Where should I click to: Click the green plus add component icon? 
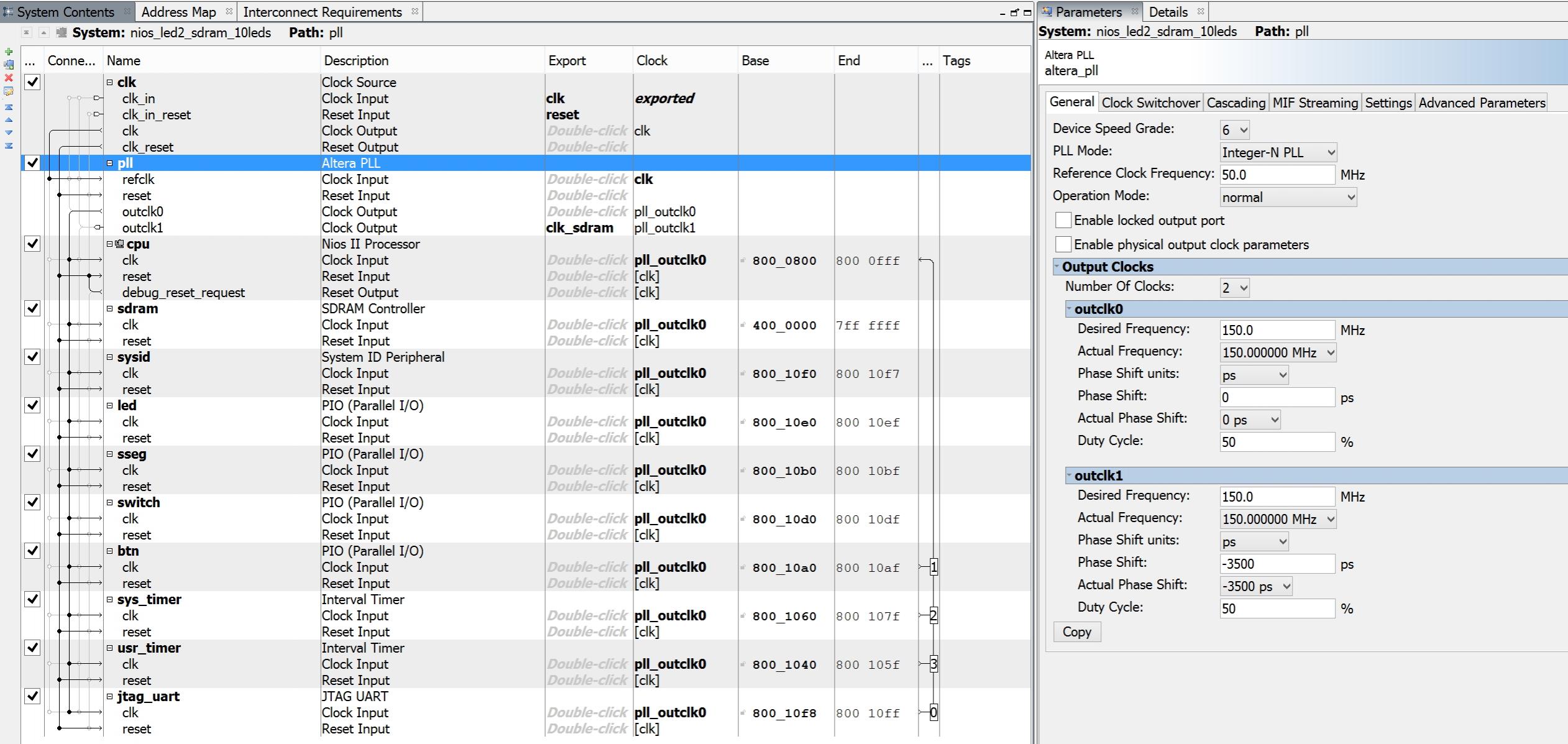(9, 52)
